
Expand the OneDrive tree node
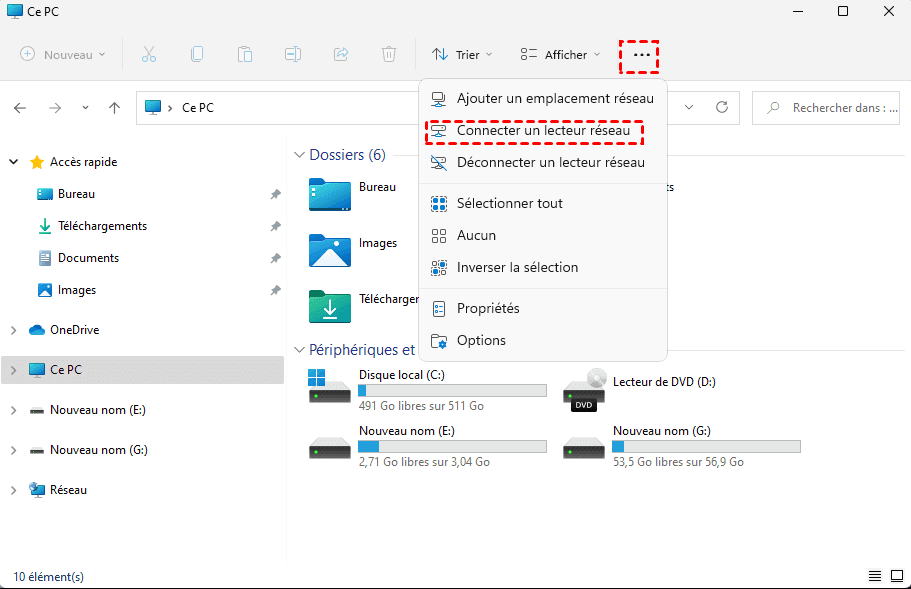pyautogui.click(x=13, y=330)
